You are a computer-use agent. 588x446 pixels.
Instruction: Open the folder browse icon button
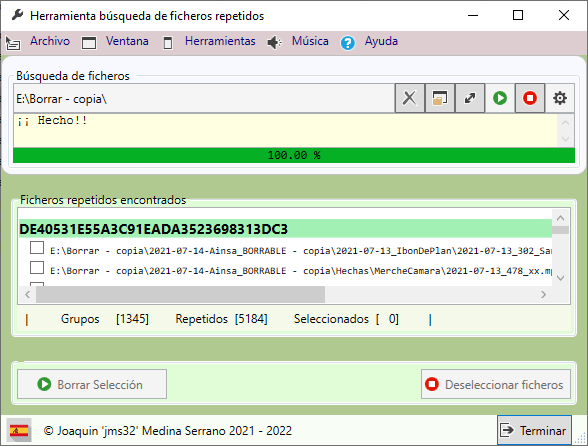[x=440, y=98]
